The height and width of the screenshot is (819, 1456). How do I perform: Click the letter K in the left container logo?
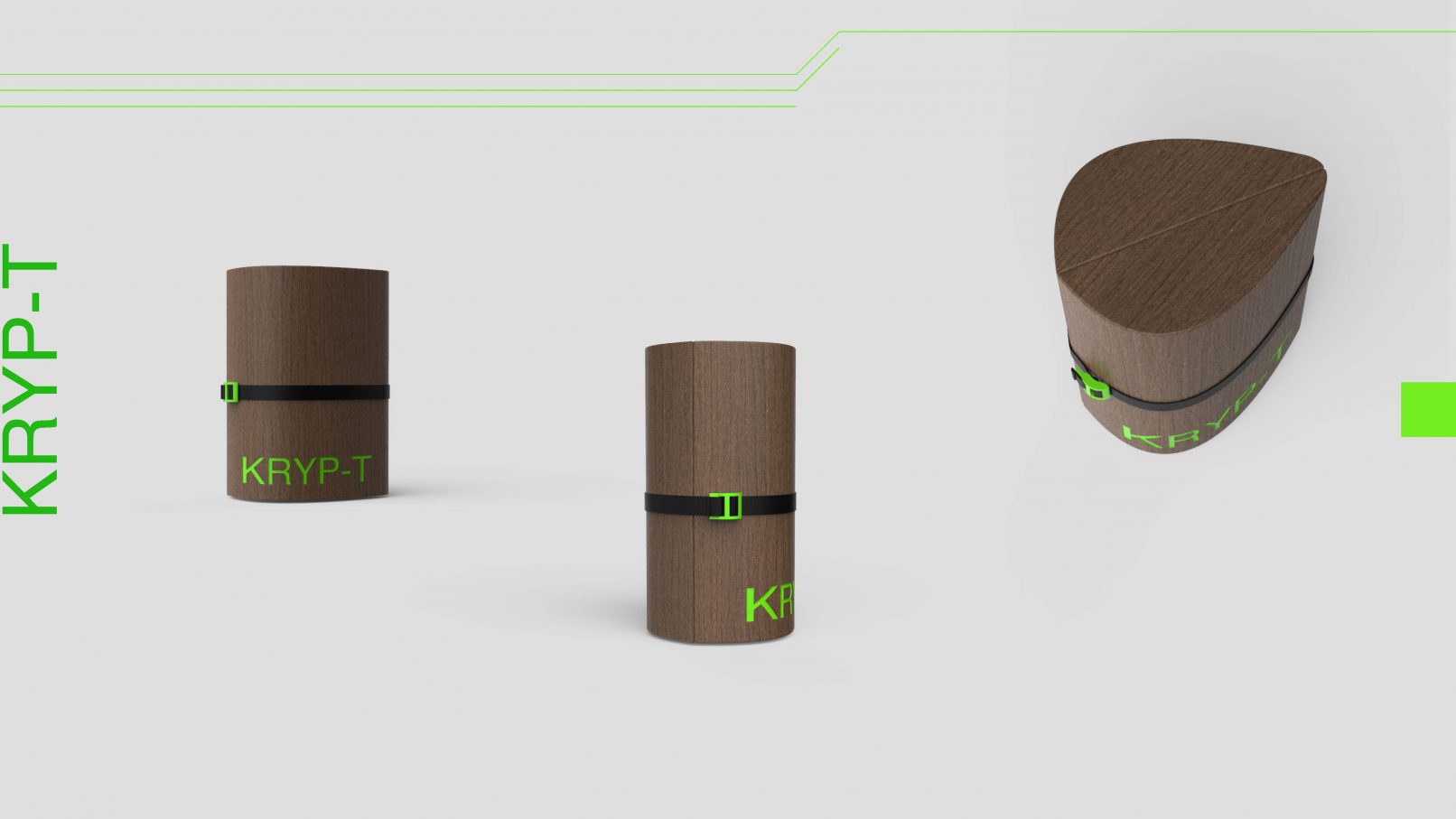pos(253,471)
